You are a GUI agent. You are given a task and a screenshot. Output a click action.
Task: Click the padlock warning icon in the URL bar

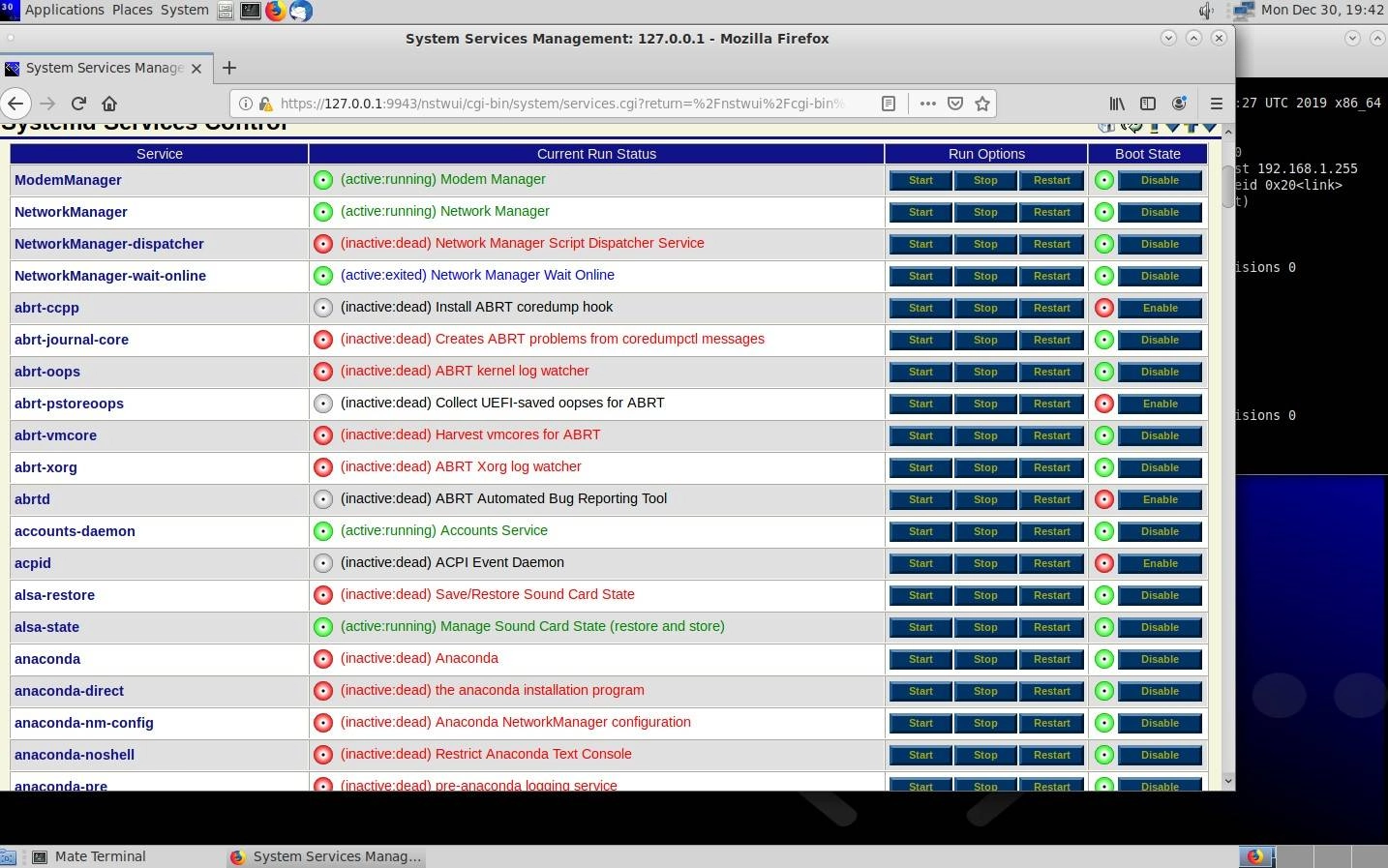tap(265, 104)
